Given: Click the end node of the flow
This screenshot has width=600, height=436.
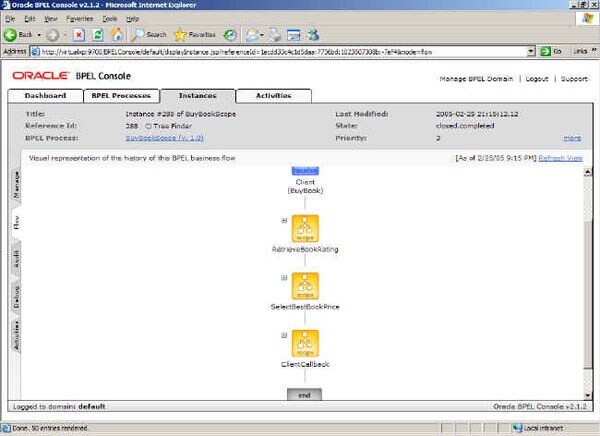Looking at the screenshot, I should (304, 395).
